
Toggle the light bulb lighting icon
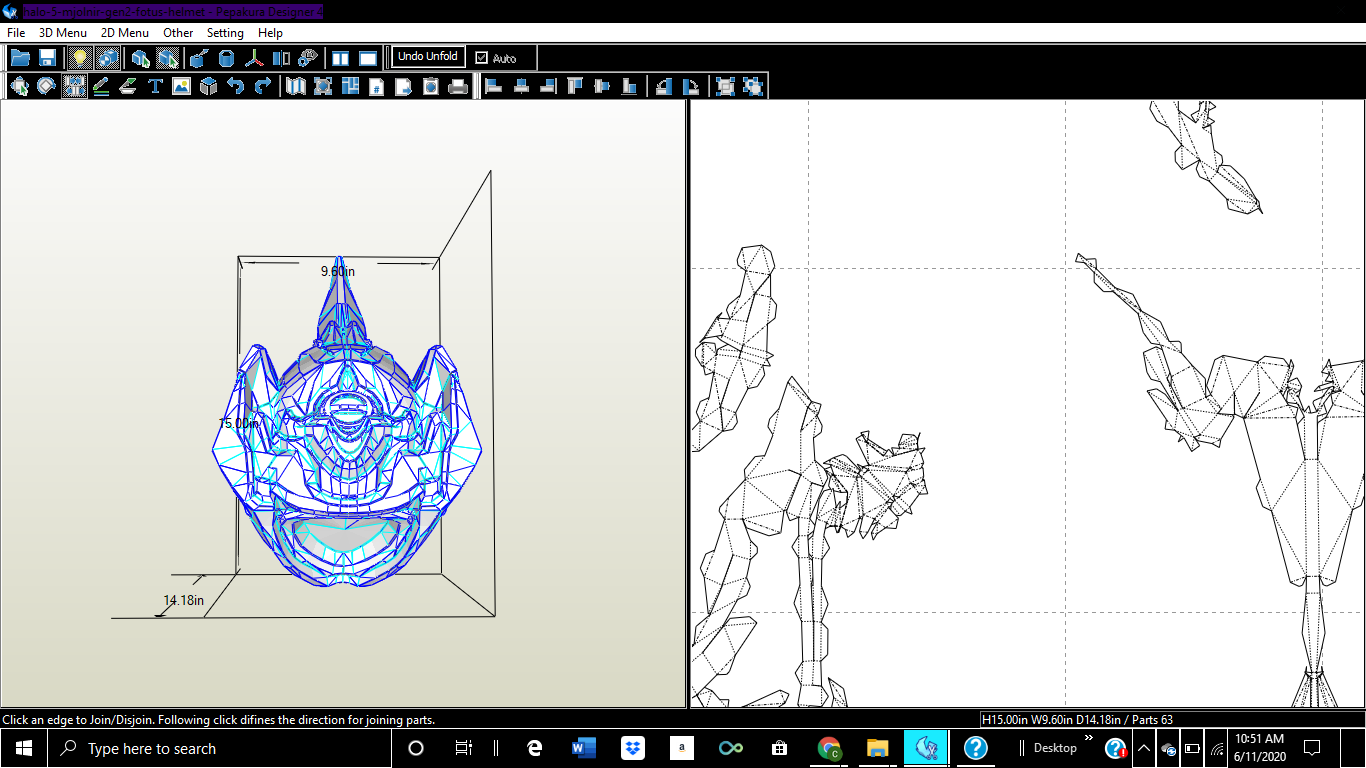pos(79,58)
